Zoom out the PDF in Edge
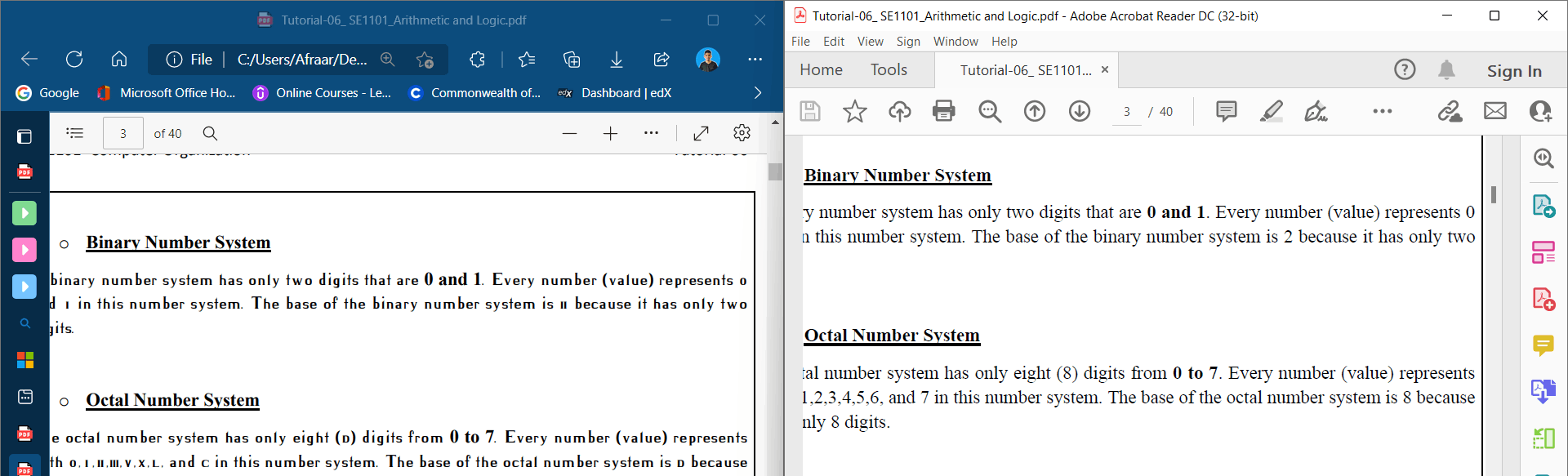Viewport: 1568px width, 476px height. 569,133
